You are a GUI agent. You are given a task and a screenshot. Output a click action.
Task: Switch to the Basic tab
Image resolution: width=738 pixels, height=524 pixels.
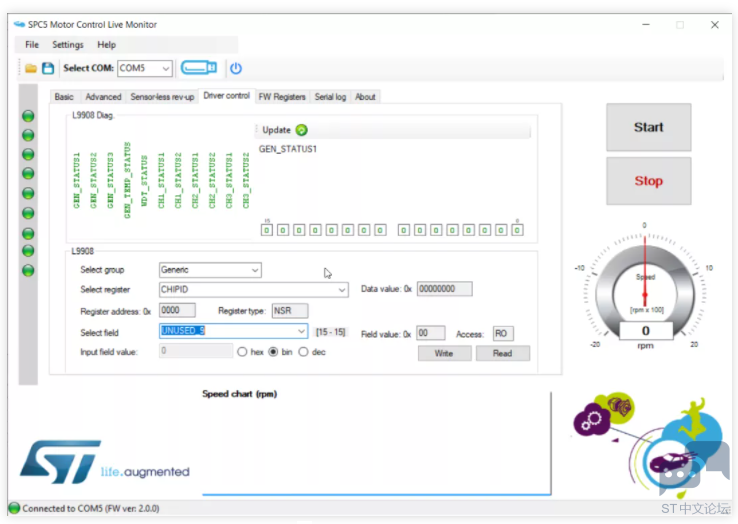(64, 97)
